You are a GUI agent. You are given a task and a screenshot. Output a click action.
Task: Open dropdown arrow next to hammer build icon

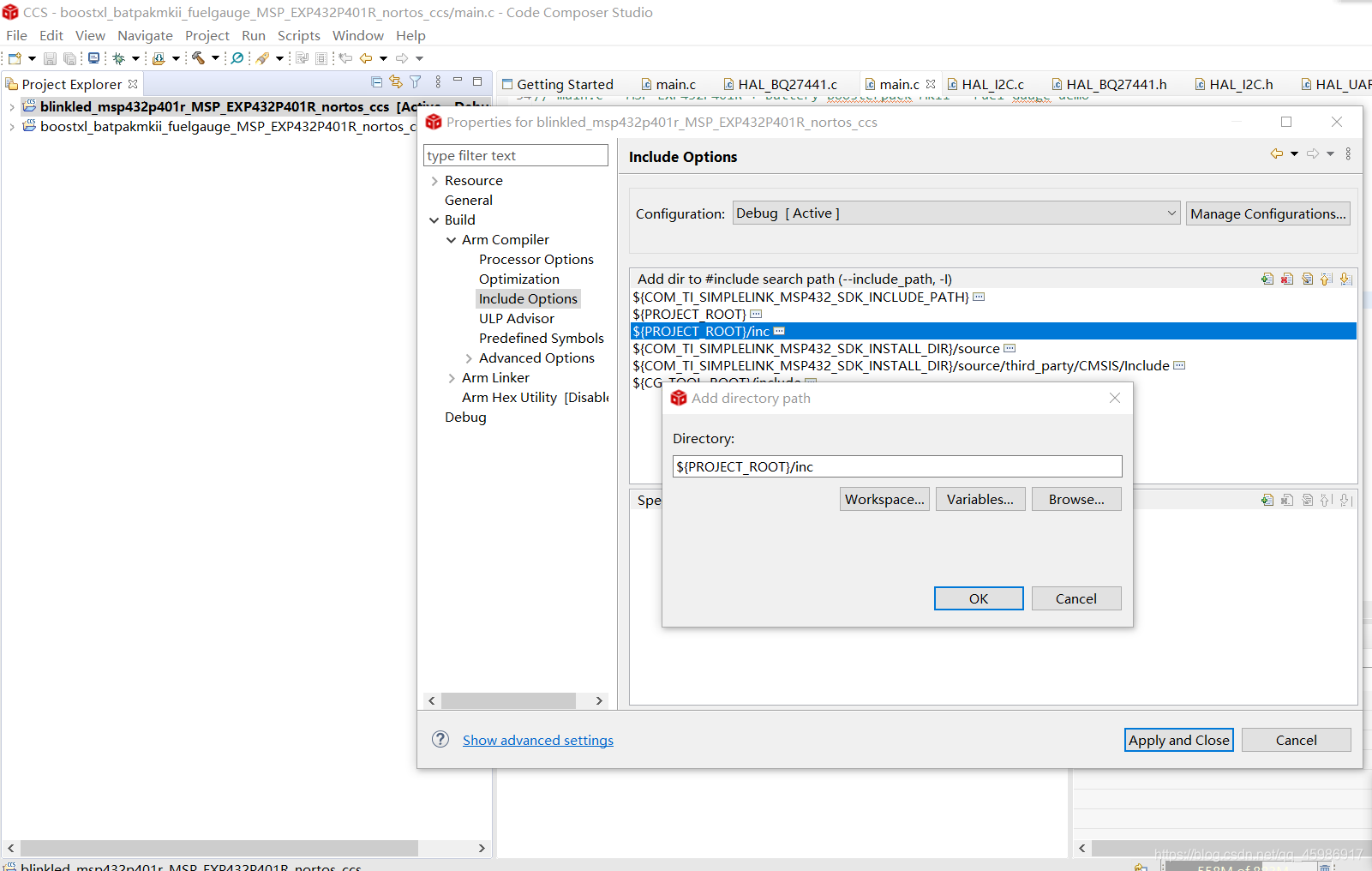point(215,58)
